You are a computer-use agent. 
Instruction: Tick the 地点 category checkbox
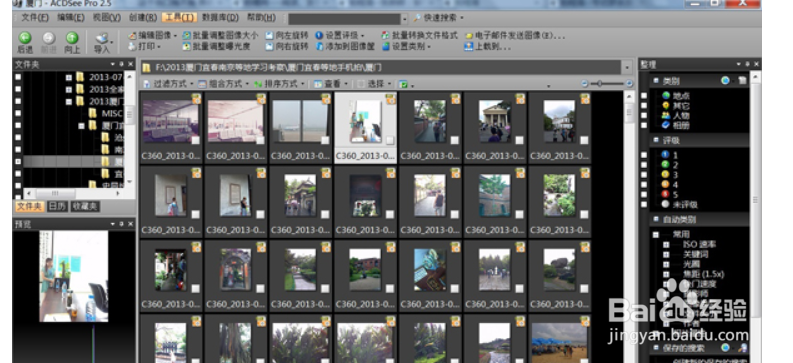coord(644,96)
